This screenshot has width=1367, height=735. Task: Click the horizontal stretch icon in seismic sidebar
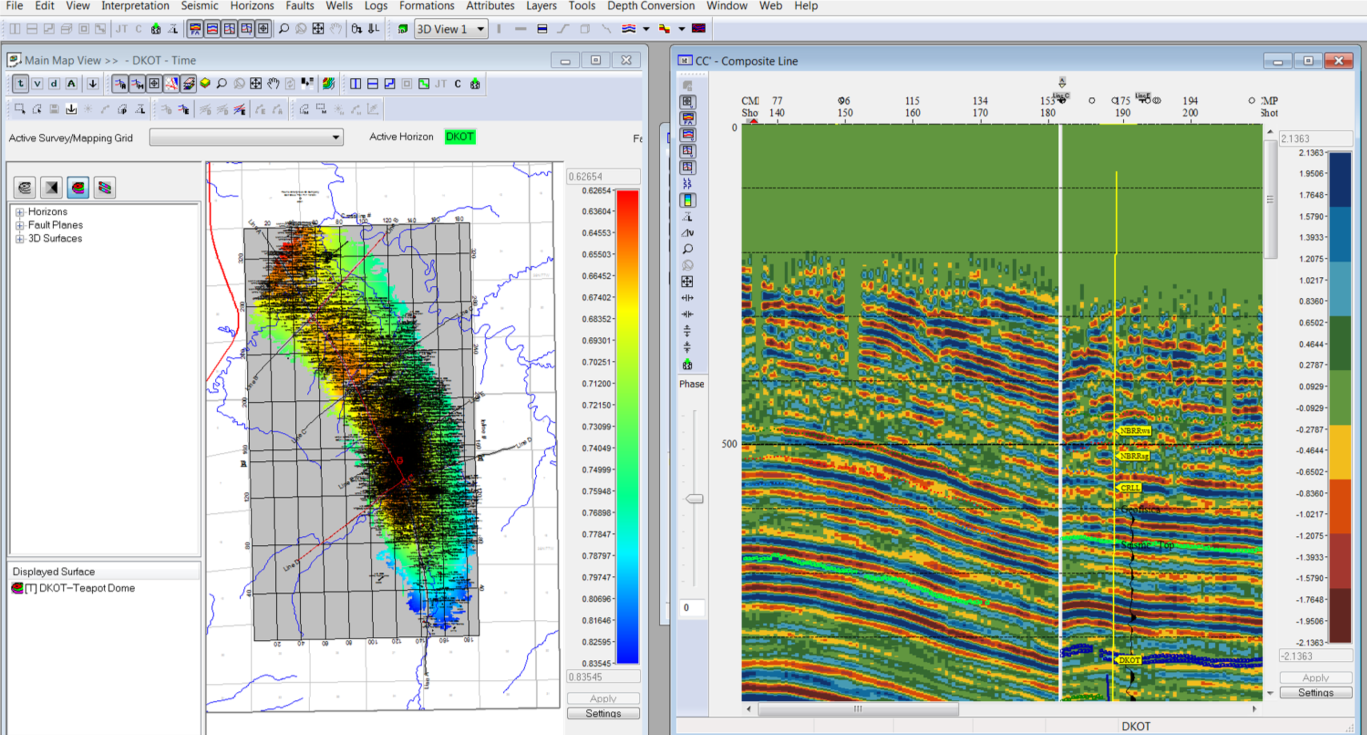point(688,298)
